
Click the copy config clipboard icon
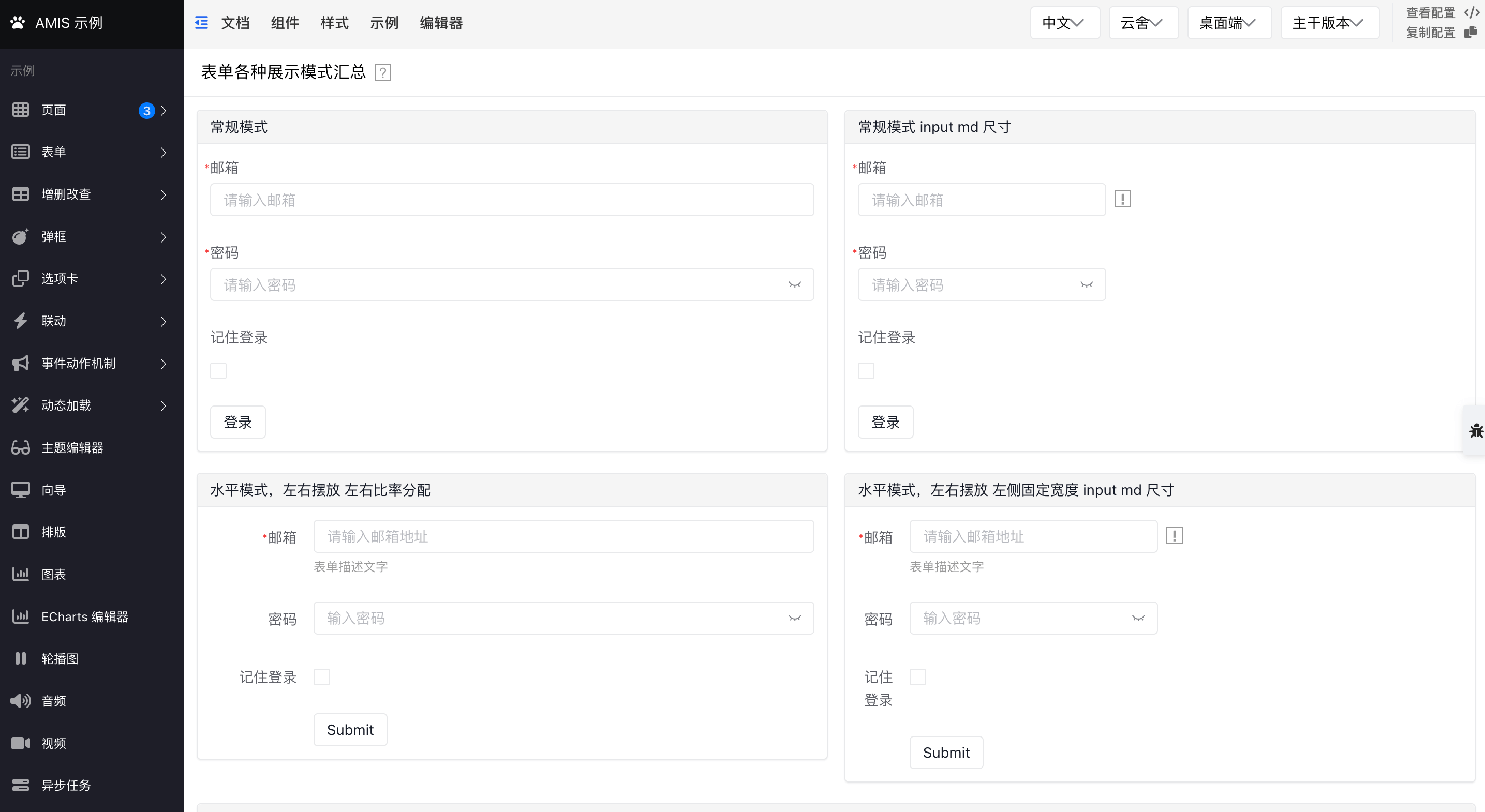click(x=1471, y=32)
